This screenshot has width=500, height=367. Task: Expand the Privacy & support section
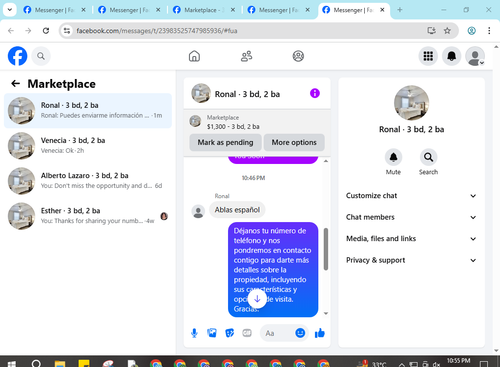[411, 260]
